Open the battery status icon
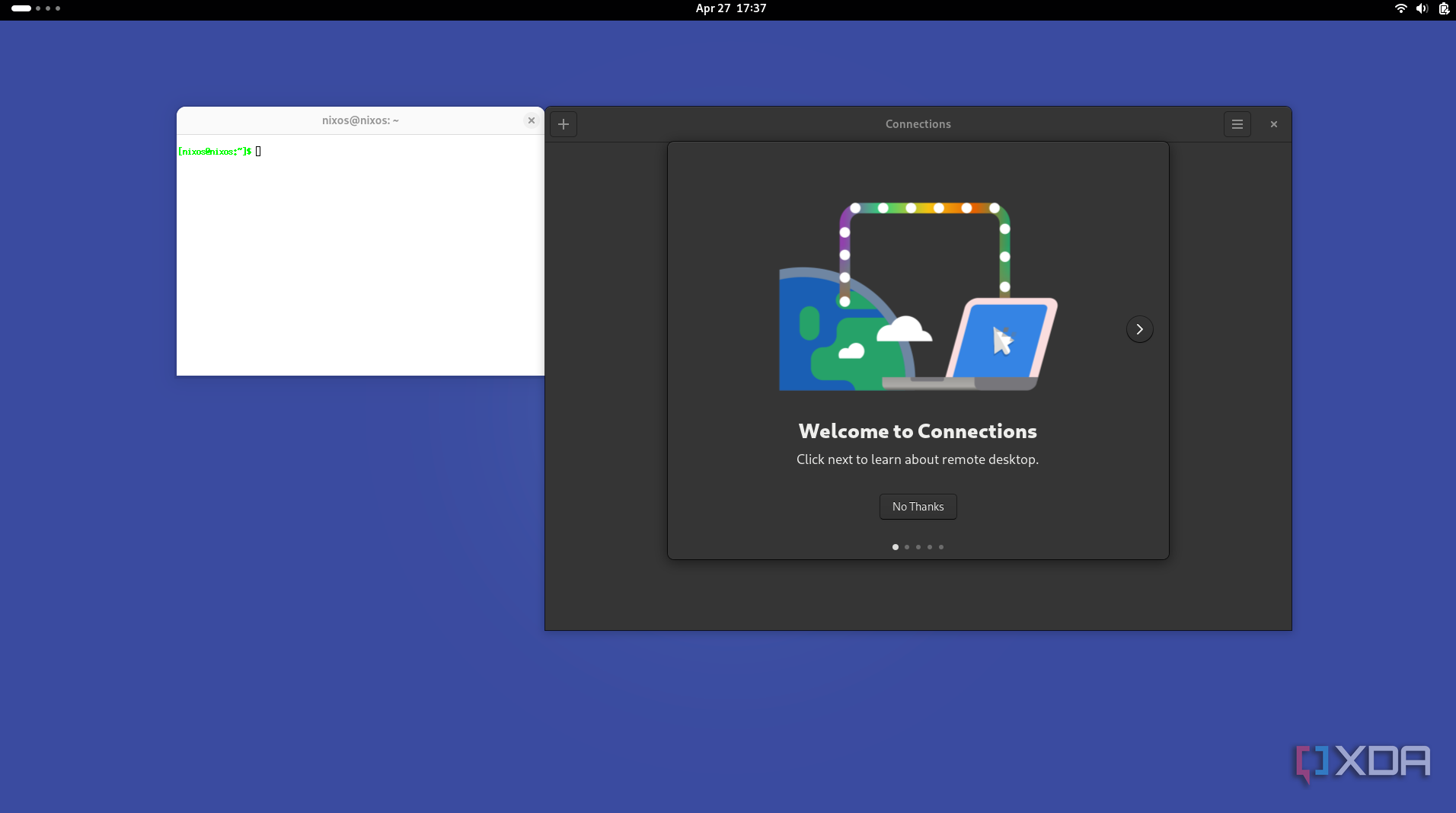This screenshot has height=813, width=1456. (1443, 8)
